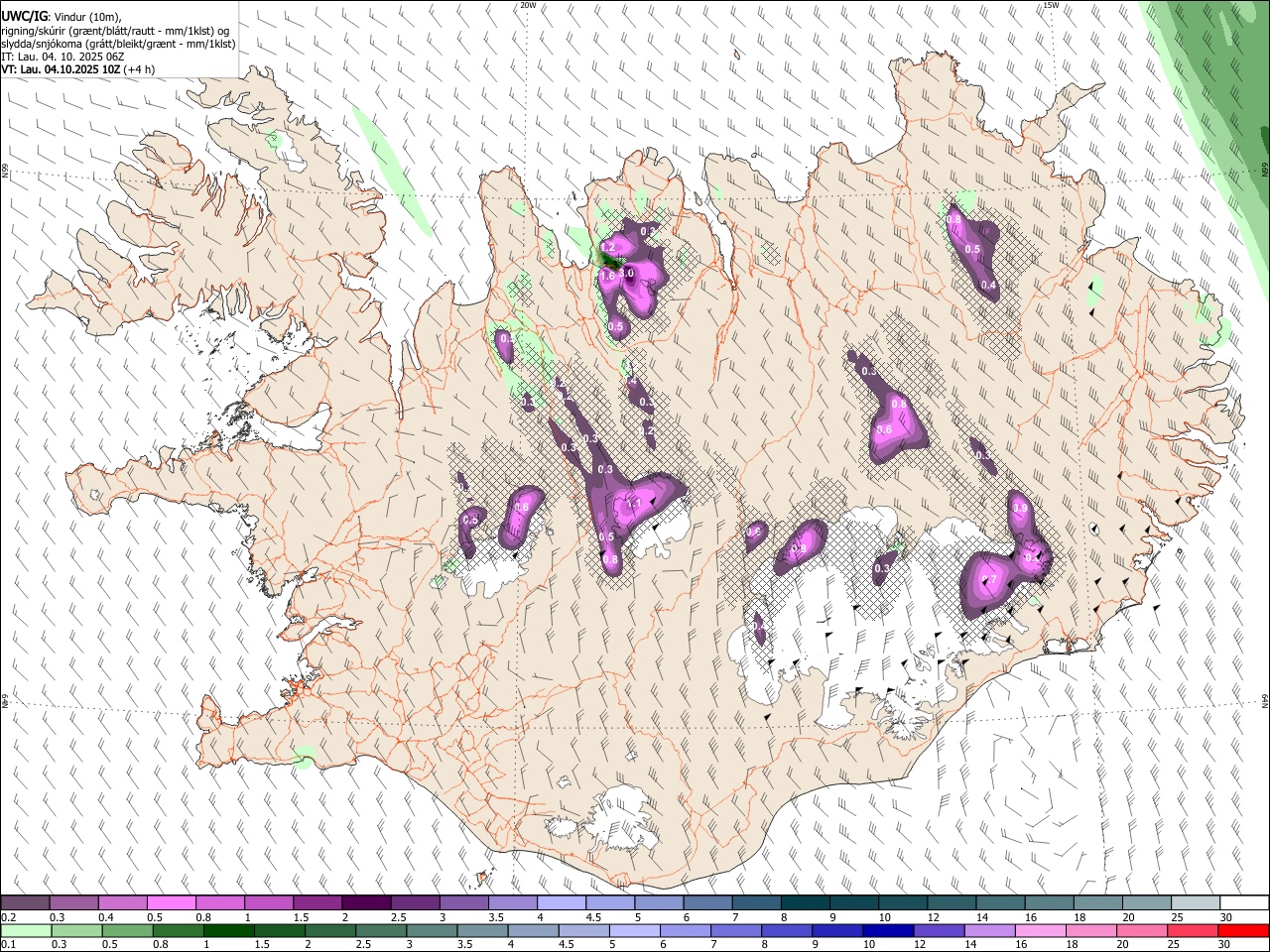Pick the 1.5–2 magenta-purple snow legend swatch
Image resolution: width=1270 pixels, height=952 pixels.
pyautogui.click(x=317, y=903)
